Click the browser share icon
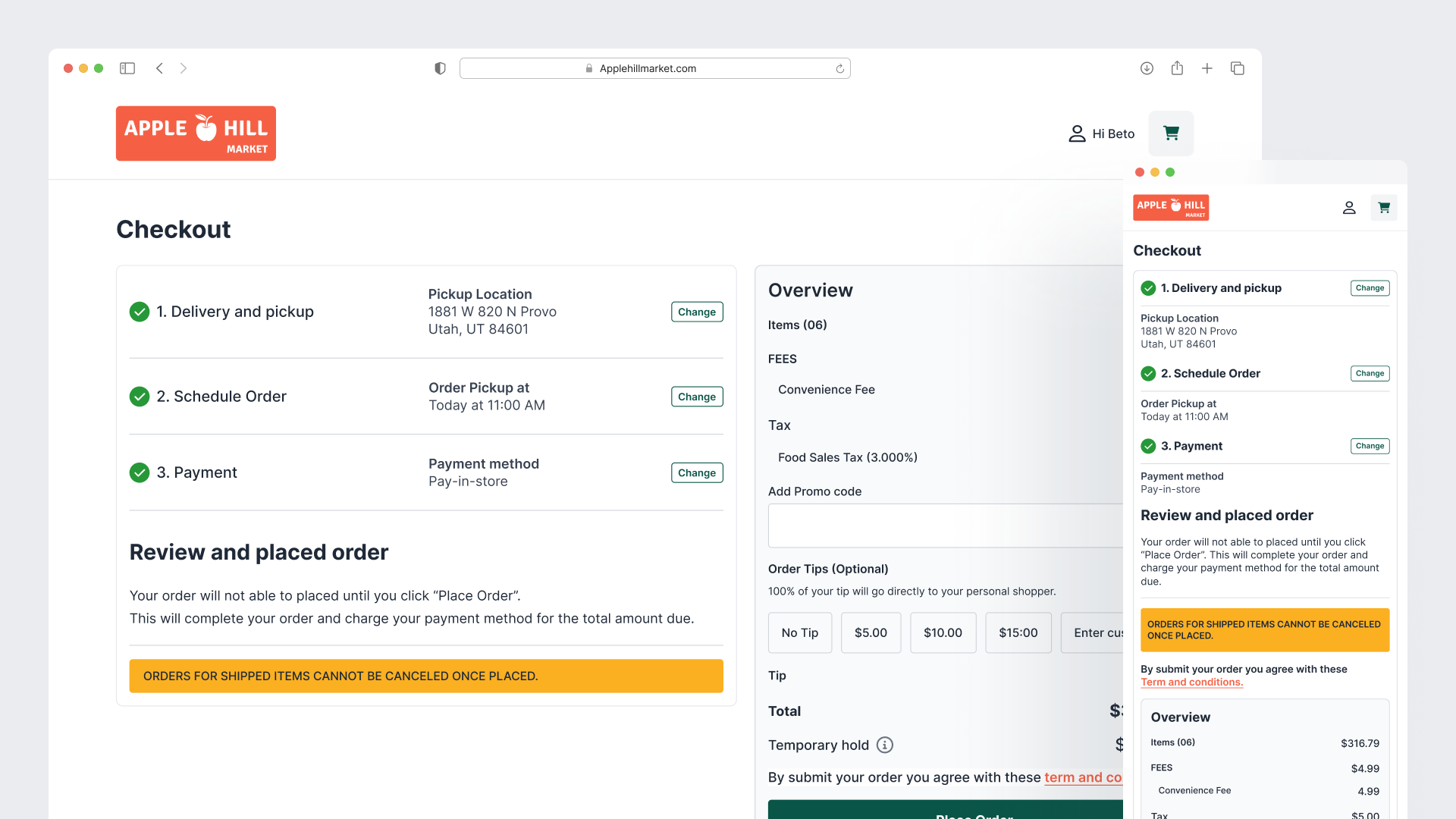 (1177, 68)
